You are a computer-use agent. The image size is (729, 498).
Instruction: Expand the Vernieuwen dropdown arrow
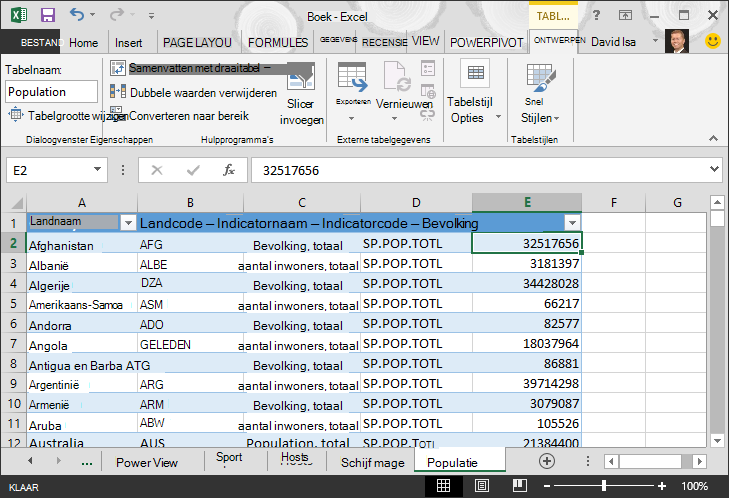click(395, 118)
